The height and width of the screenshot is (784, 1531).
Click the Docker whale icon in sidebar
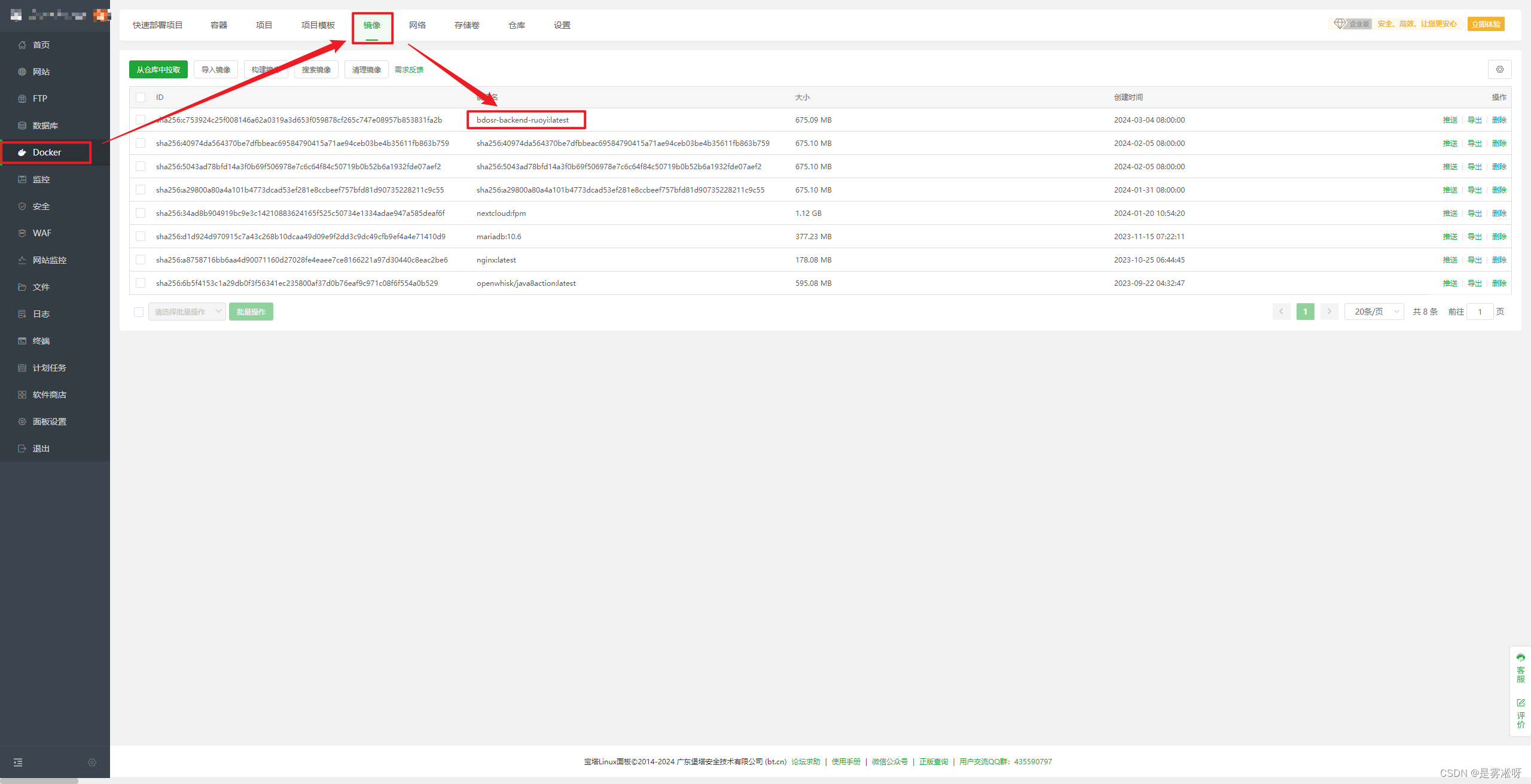[22, 152]
